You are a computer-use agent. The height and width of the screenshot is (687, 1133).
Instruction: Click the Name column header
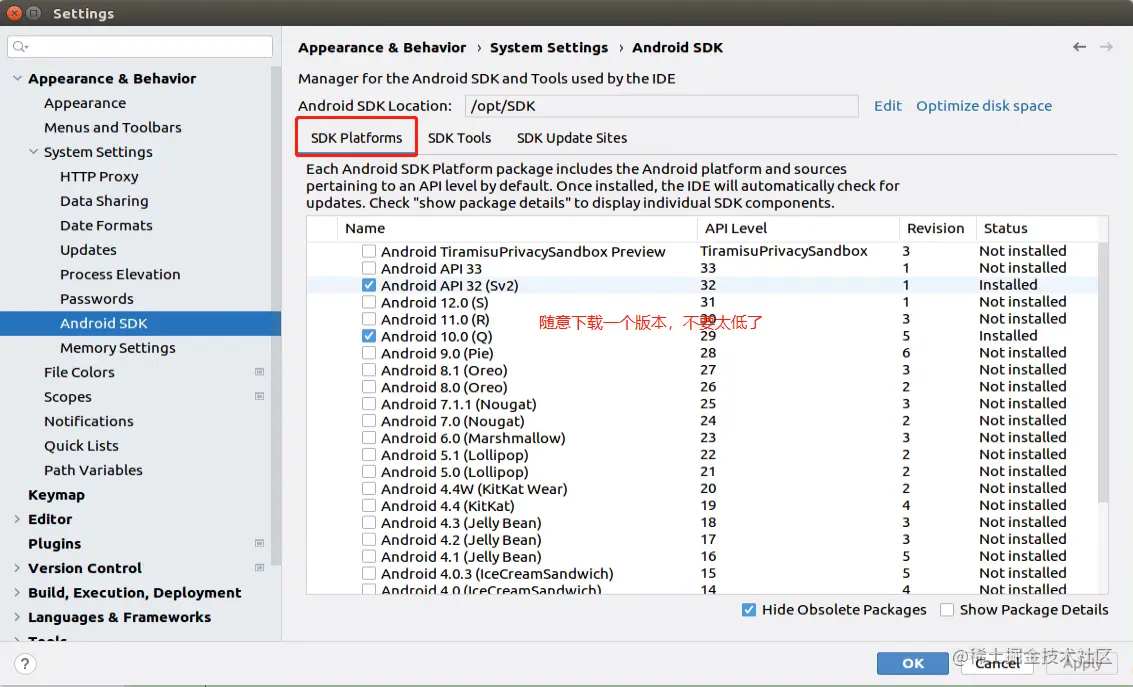pyautogui.click(x=517, y=228)
